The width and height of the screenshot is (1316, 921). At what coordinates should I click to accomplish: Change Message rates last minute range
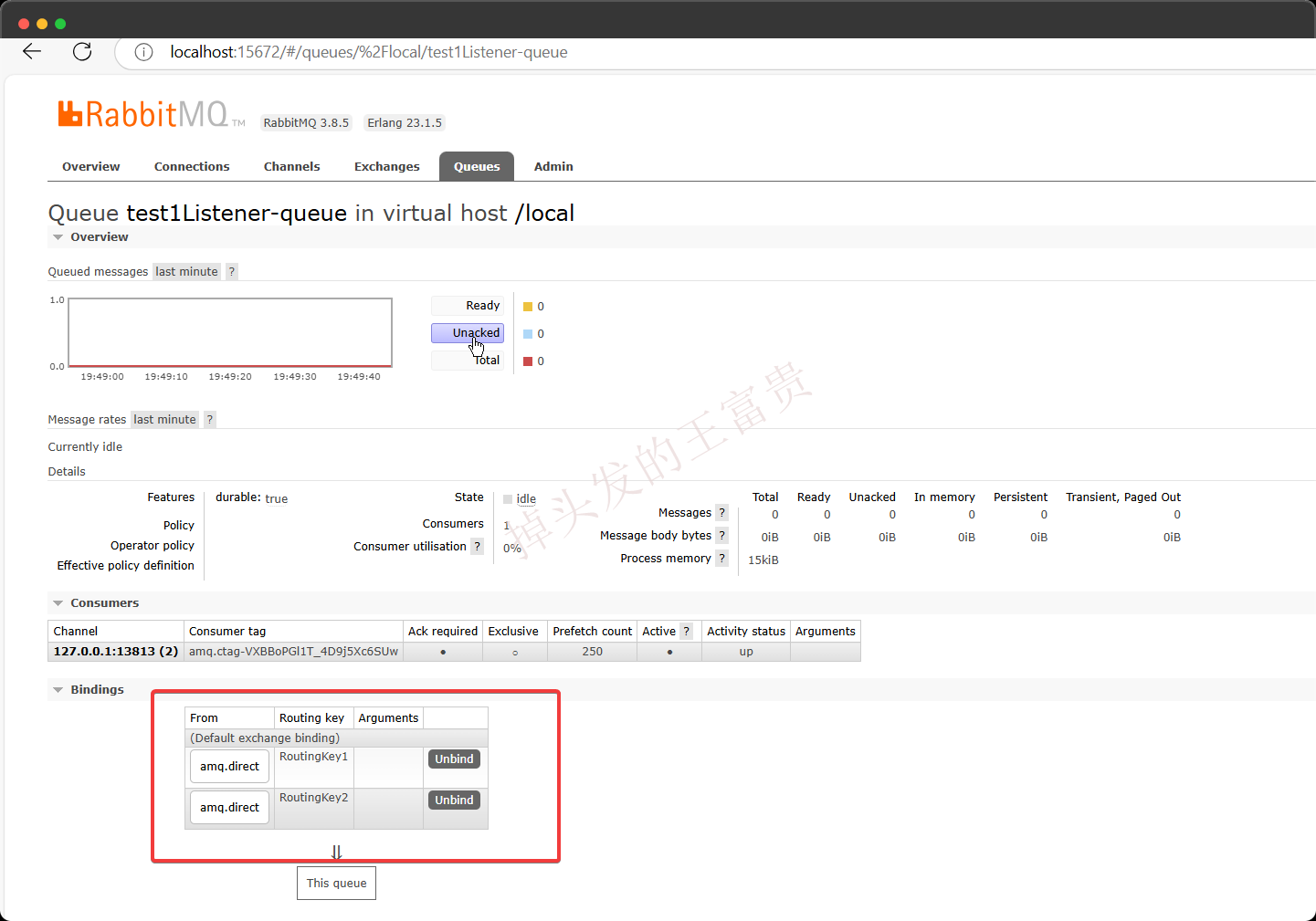point(164,419)
